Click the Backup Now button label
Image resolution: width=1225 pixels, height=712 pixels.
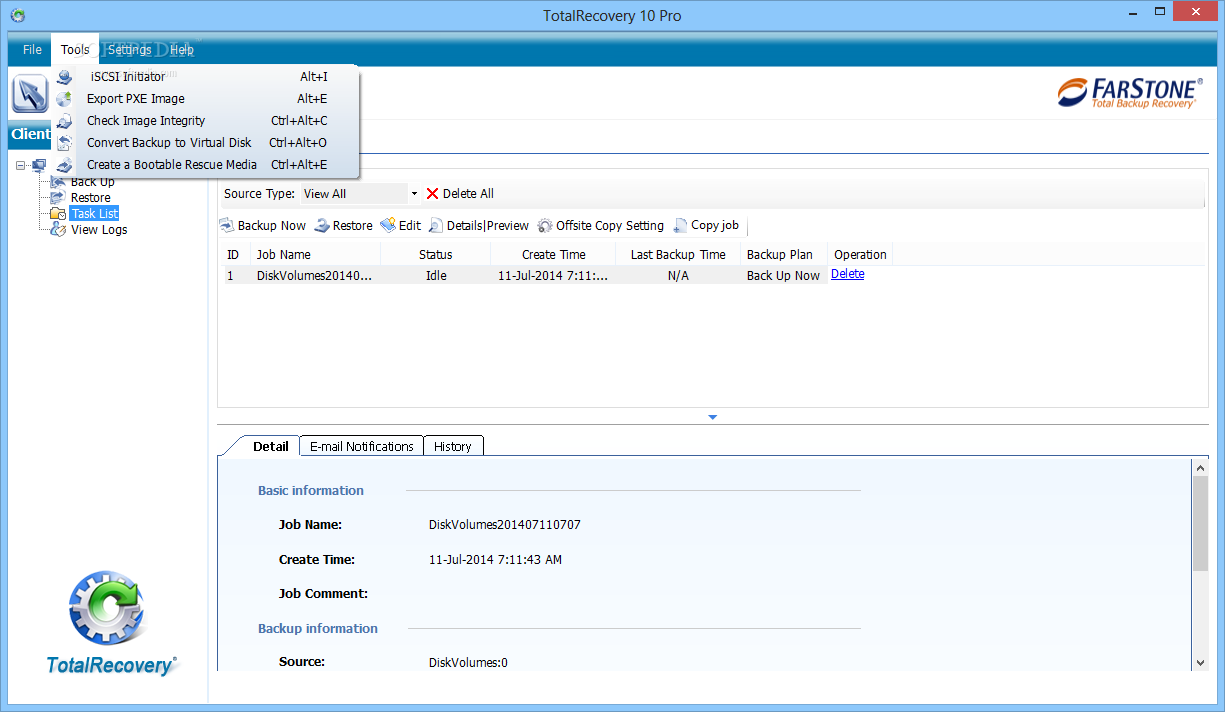coord(272,226)
